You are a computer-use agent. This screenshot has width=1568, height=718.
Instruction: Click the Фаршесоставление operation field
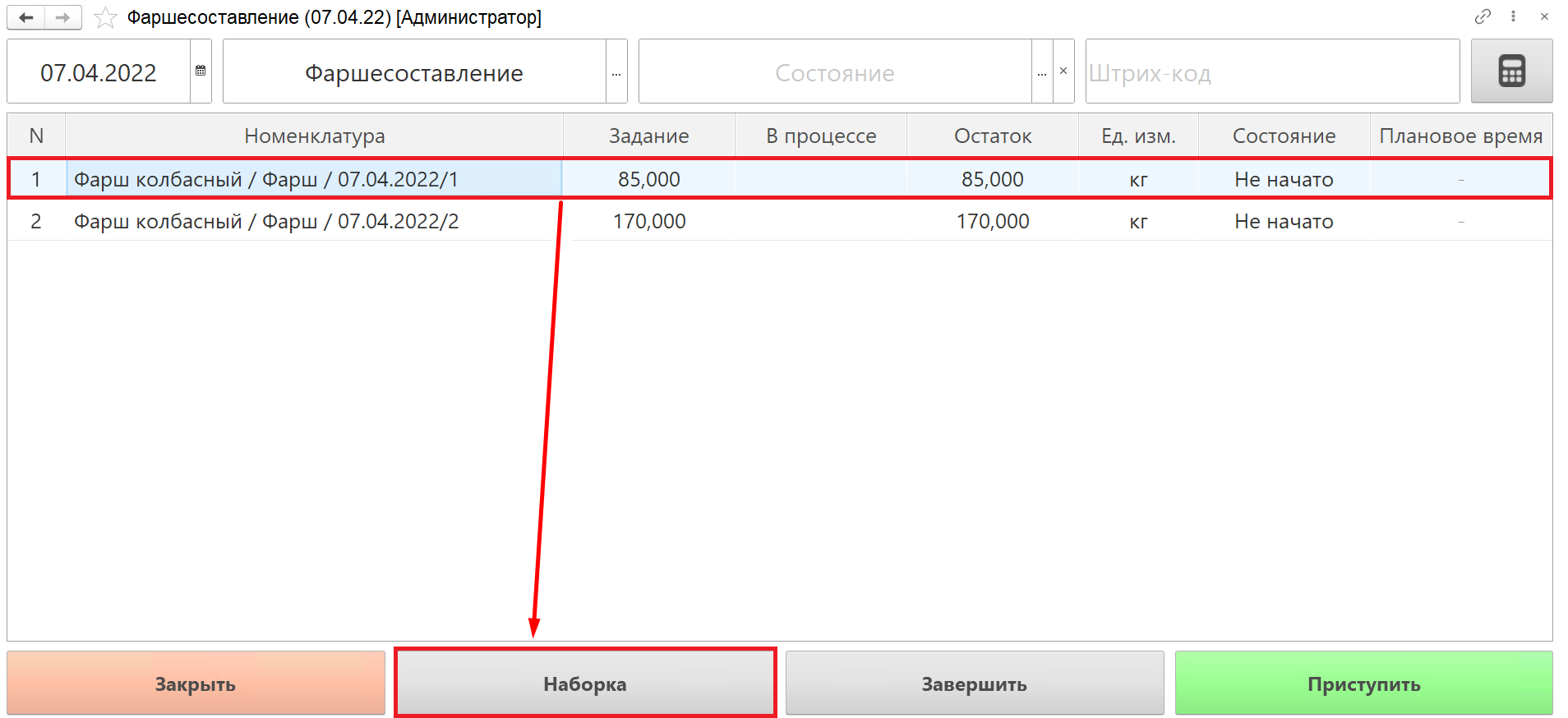(x=414, y=72)
